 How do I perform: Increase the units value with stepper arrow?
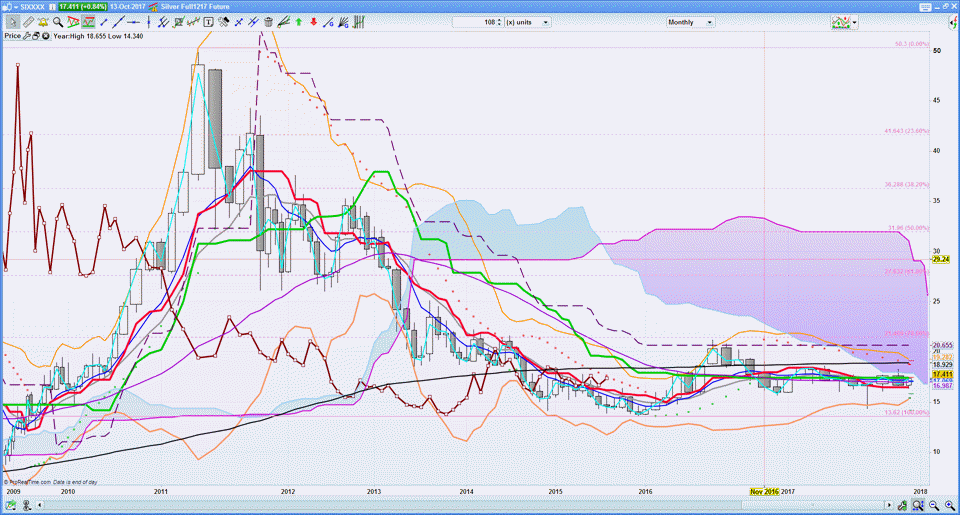tap(501, 19)
